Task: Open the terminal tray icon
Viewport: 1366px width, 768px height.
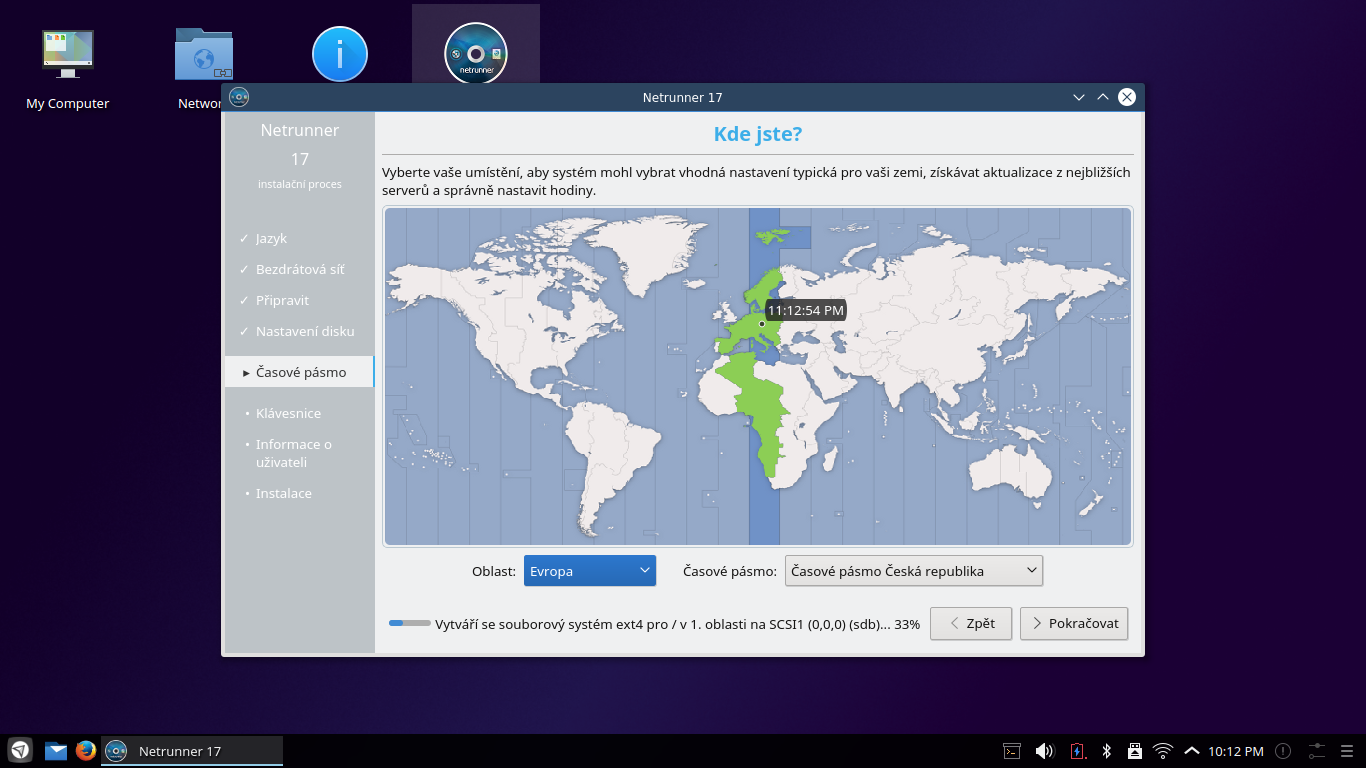Action: point(1012,751)
